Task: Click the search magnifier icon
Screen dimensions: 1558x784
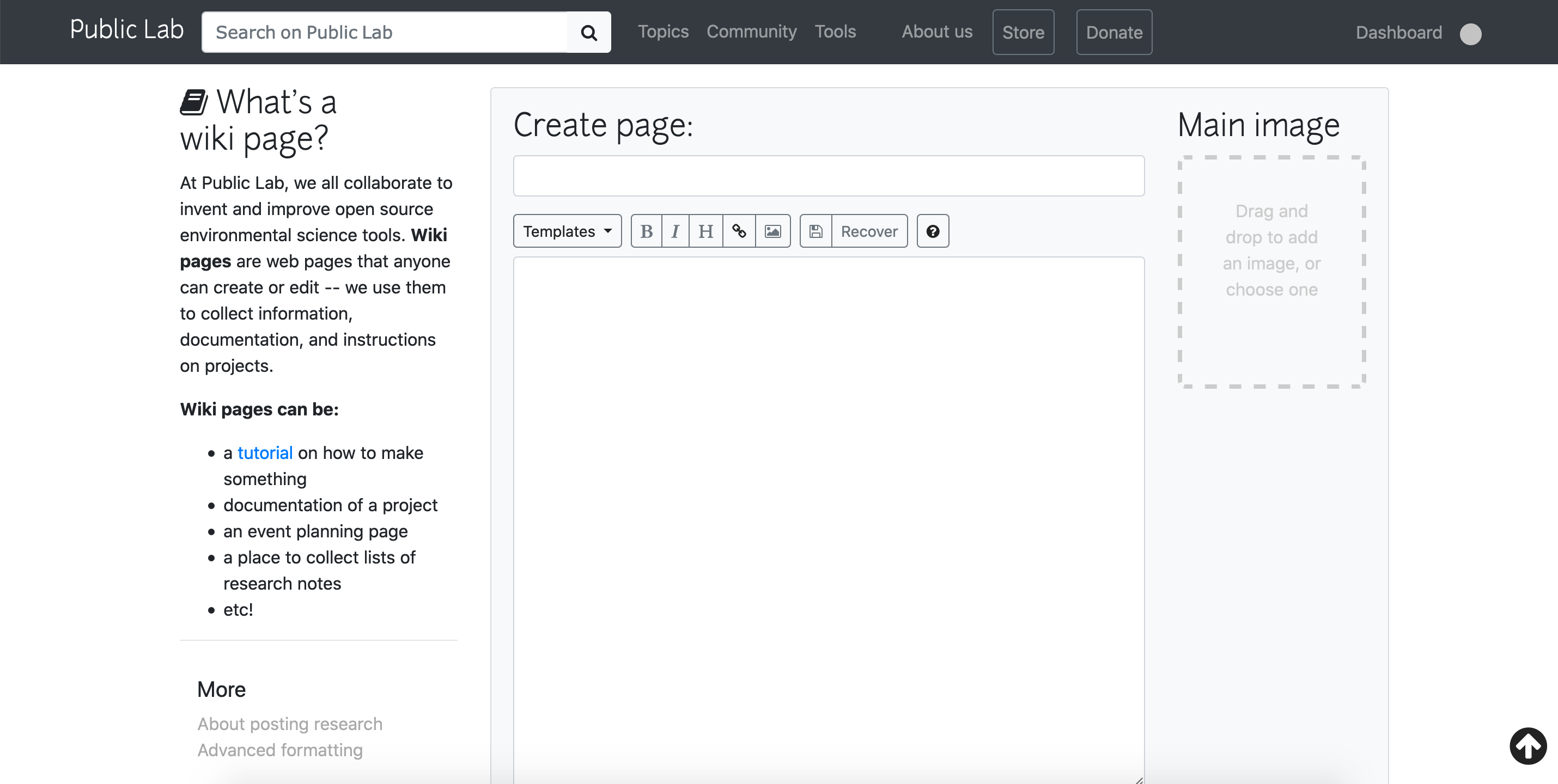Action: point(588,33)
